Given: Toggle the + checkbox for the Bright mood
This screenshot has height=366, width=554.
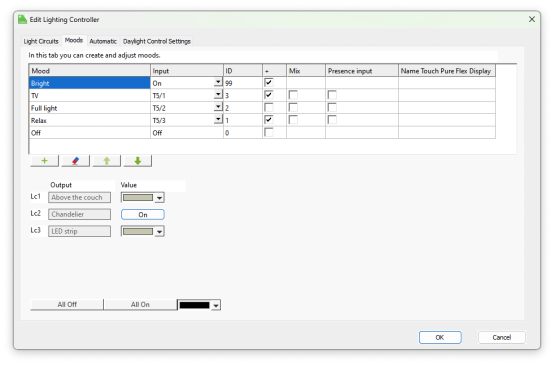Looking at the screenshot, I should click(x=269, y=83).
